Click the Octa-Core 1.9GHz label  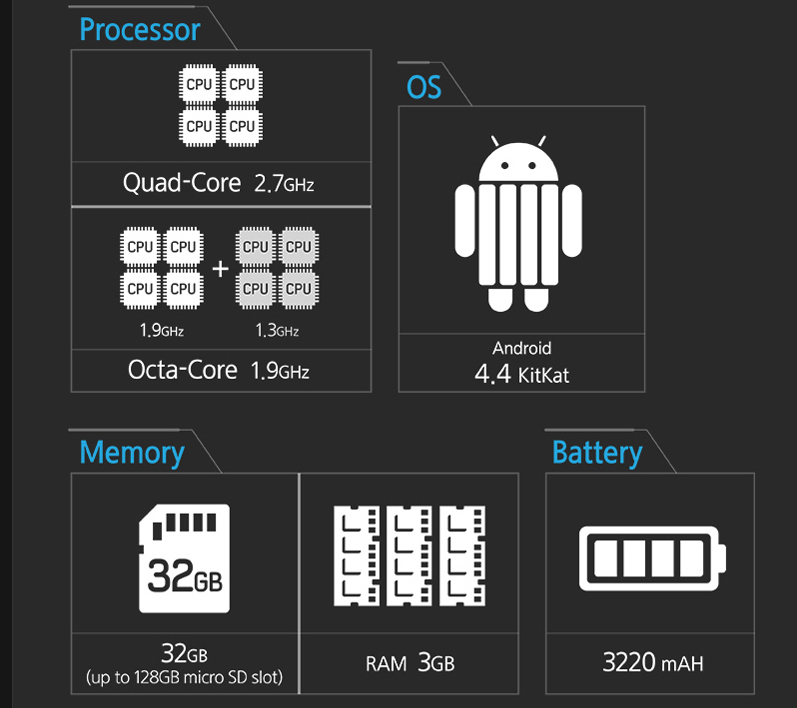point(219,370)
